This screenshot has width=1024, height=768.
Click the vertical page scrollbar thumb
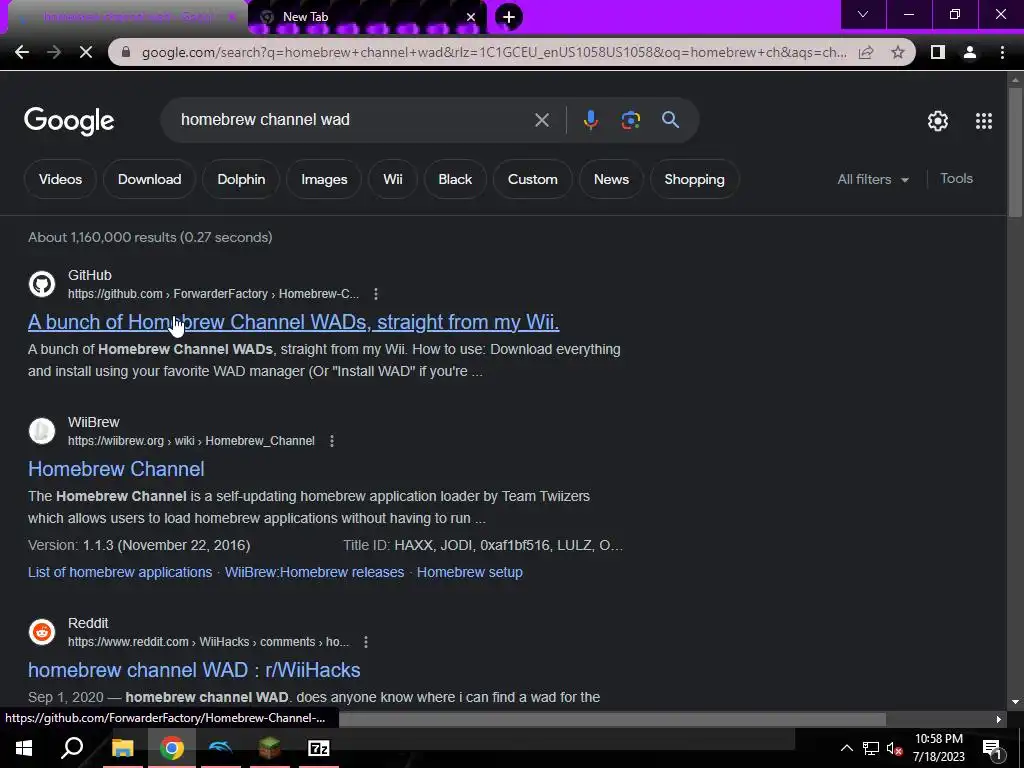(x=1014, y=151)
